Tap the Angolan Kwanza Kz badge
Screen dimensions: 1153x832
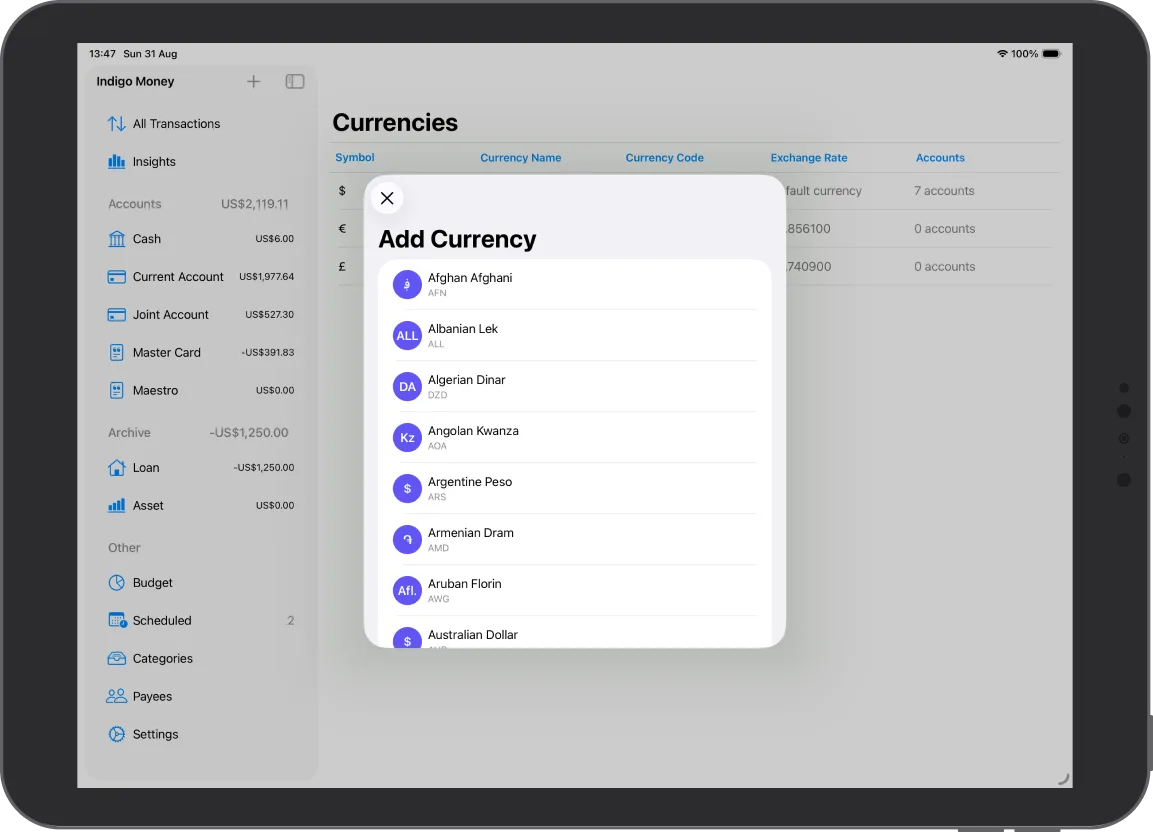click(x=407, y=438)
